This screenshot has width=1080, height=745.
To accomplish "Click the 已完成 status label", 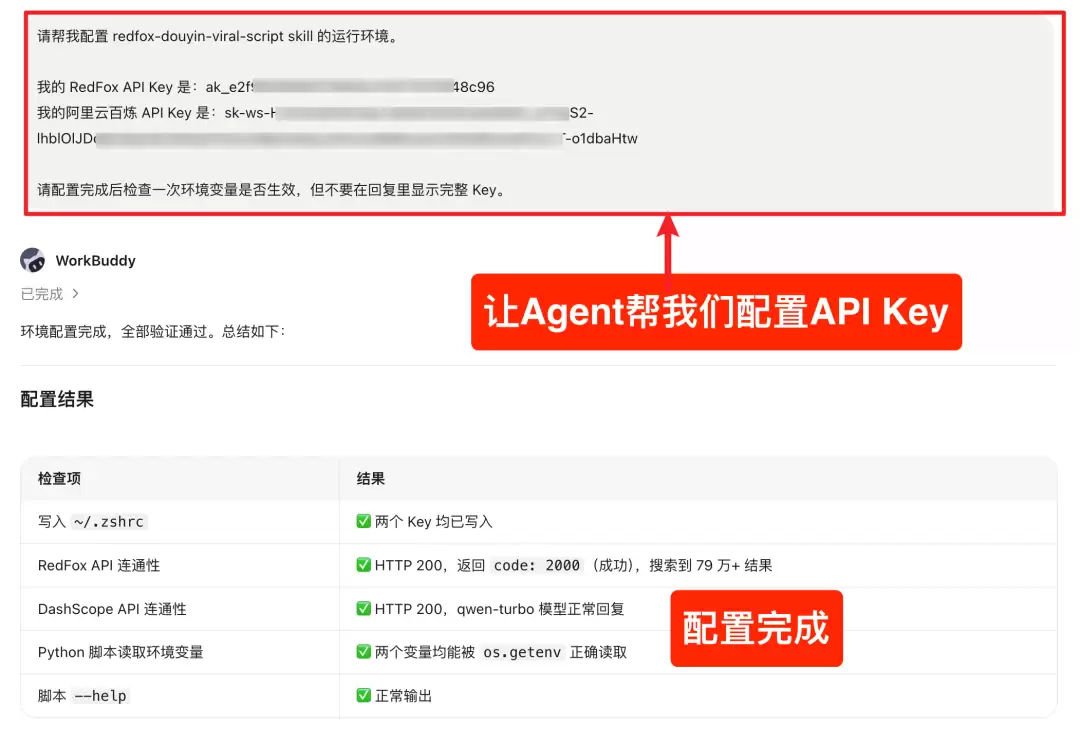I will [42, 294].
